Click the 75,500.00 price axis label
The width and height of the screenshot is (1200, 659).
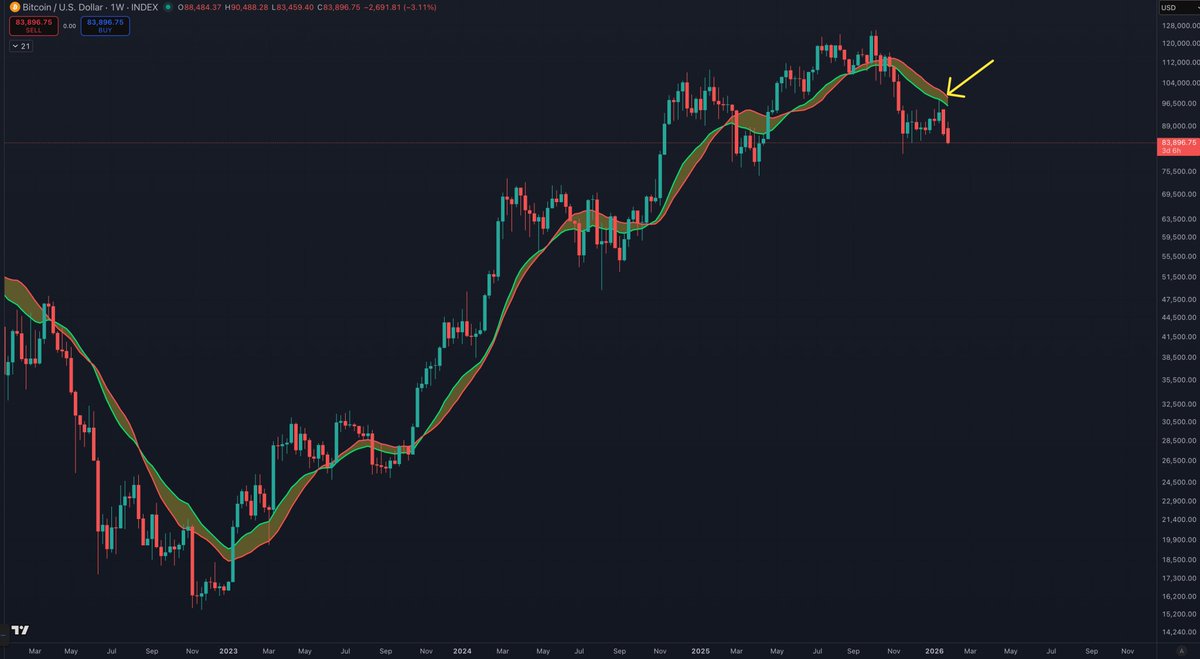[x=1177, y=171]
